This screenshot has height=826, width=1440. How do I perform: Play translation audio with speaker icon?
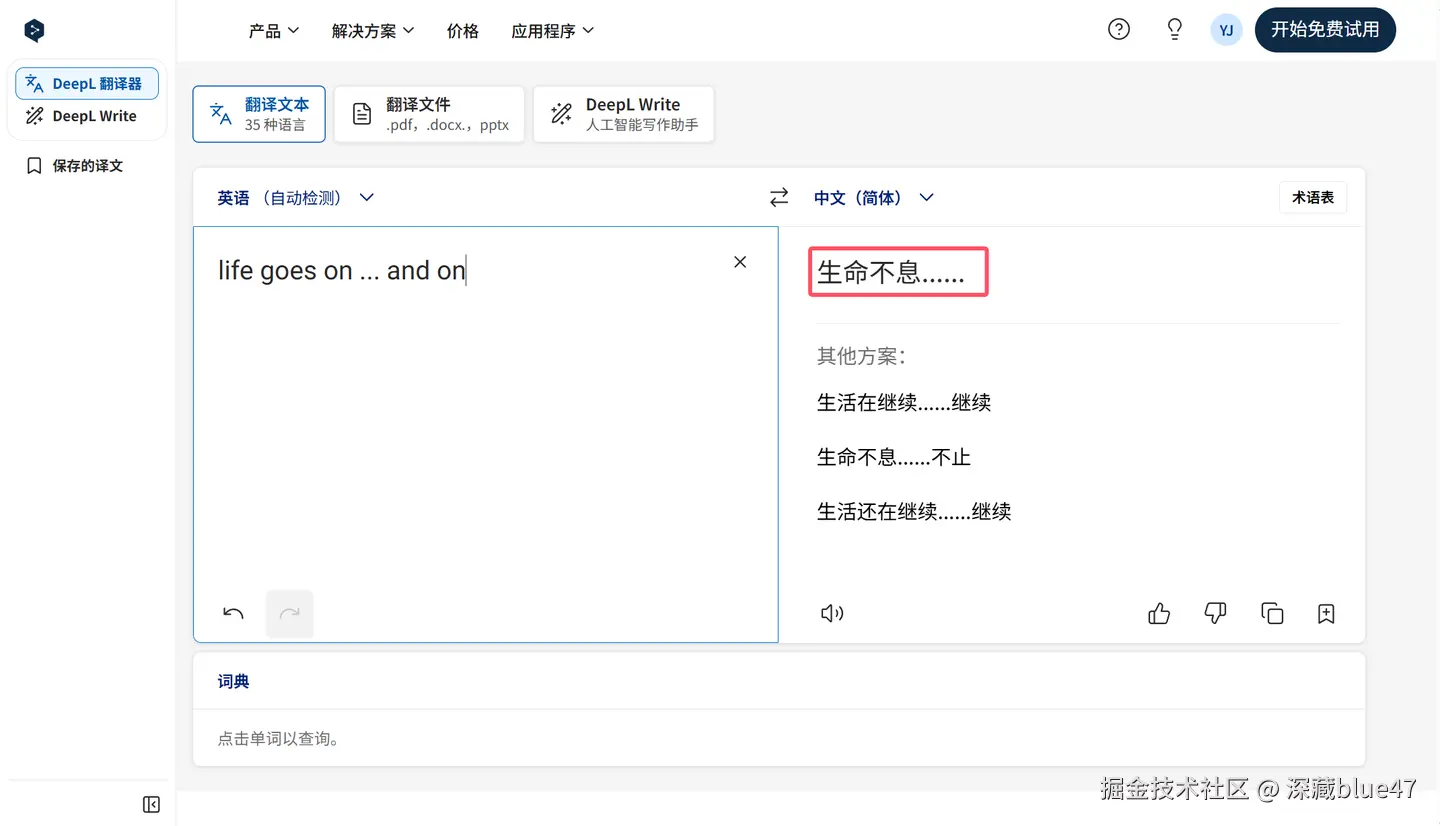point(832,613)
